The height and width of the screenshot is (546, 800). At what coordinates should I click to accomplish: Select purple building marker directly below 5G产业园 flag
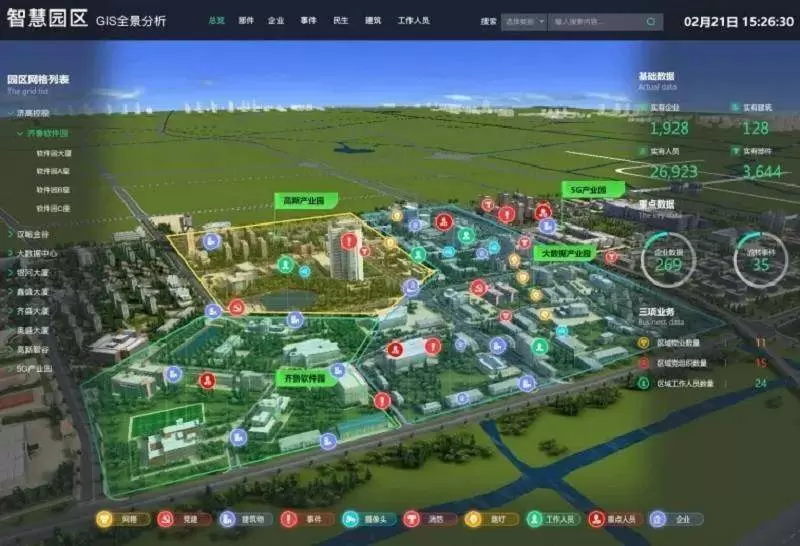tap(548, 226)
